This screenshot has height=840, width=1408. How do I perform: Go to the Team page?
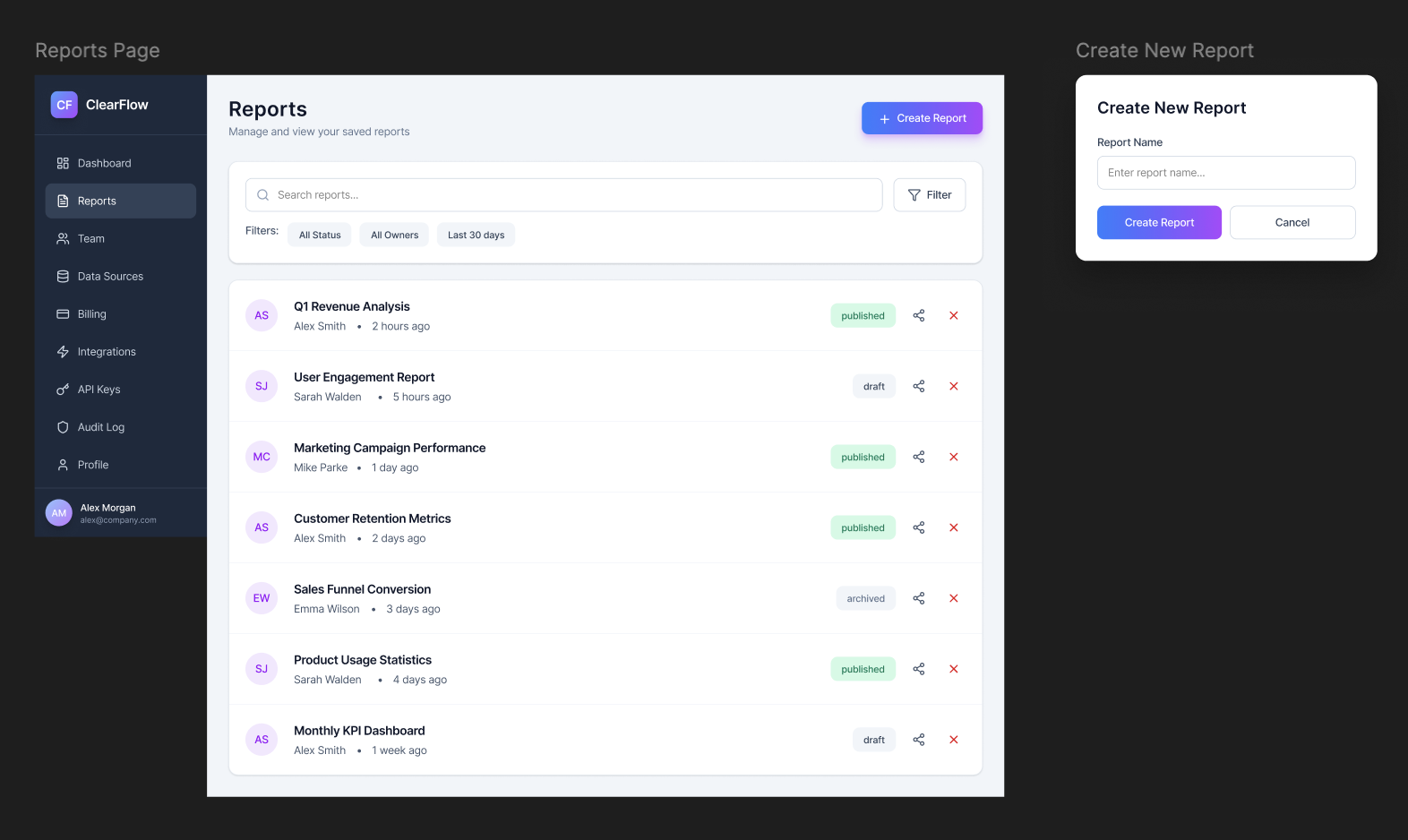point(121,238)
